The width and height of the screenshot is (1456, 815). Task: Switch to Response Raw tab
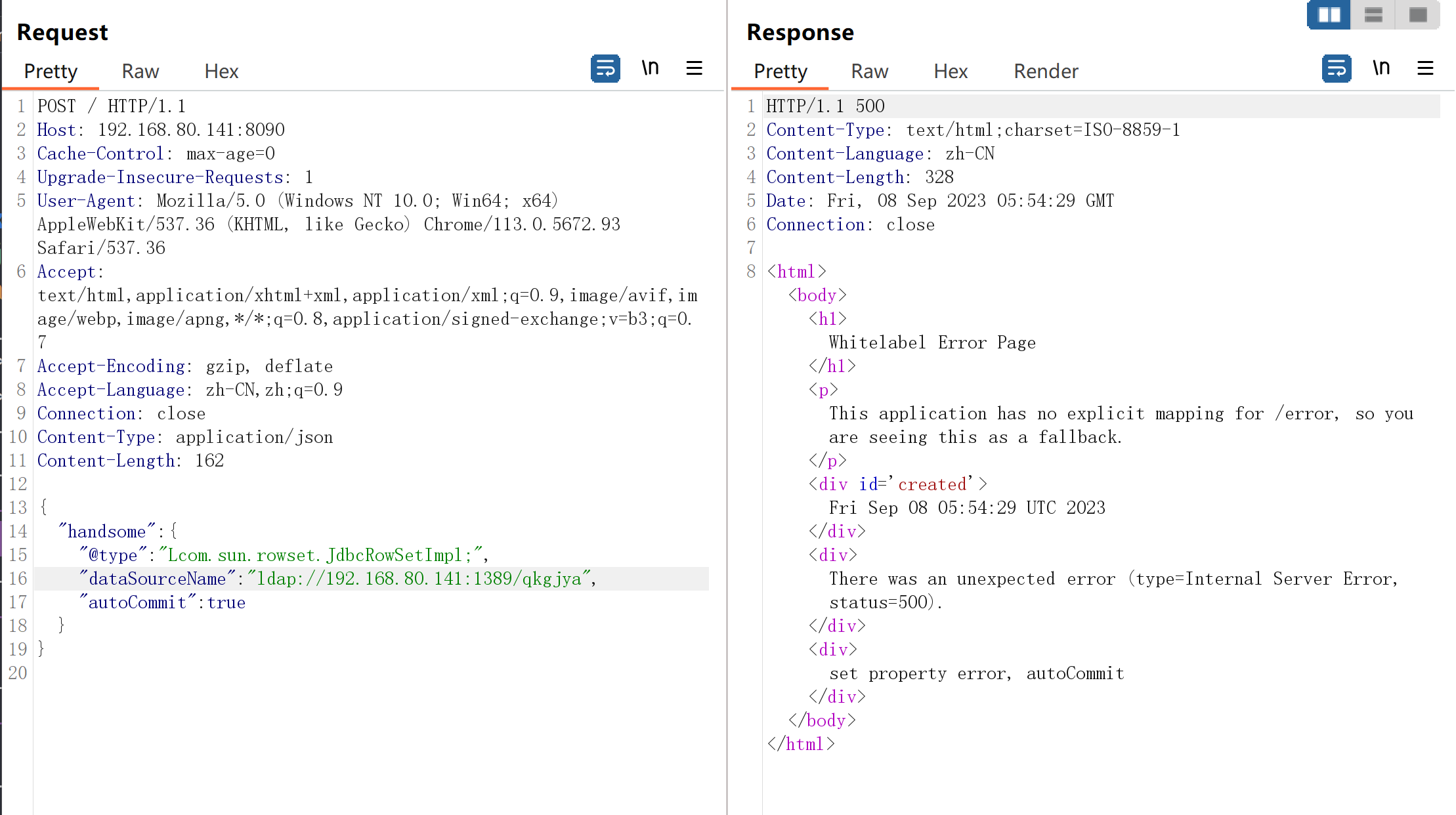(870, 71)
